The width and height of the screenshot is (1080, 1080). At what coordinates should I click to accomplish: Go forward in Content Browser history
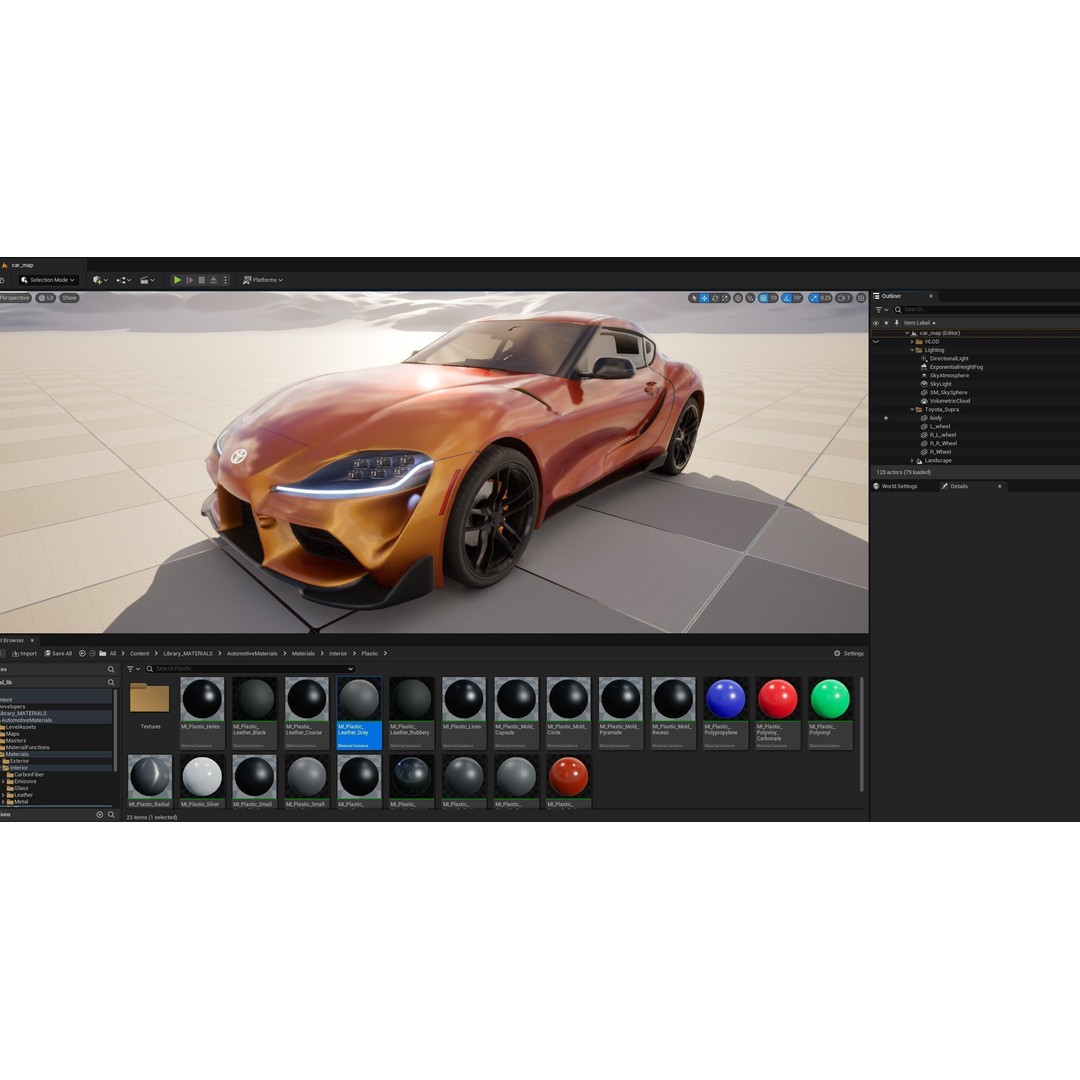click(92, 654)
